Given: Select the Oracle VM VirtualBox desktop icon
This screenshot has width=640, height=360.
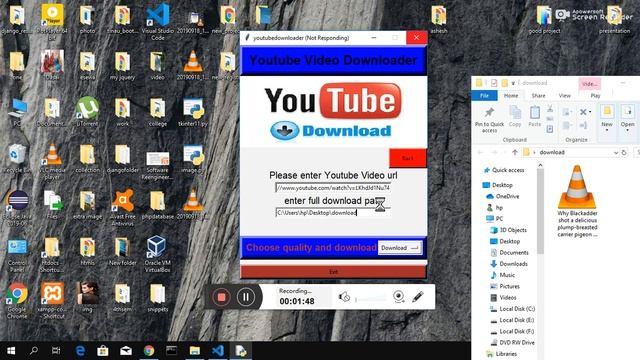Looking at the screenshot, I should coord(157,254).
